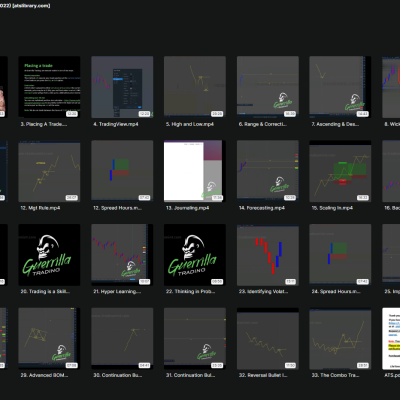This screenshot has height=400, width=400.
Task: Click the file name '20. Trading is a Skill...'
Action: 45,292
